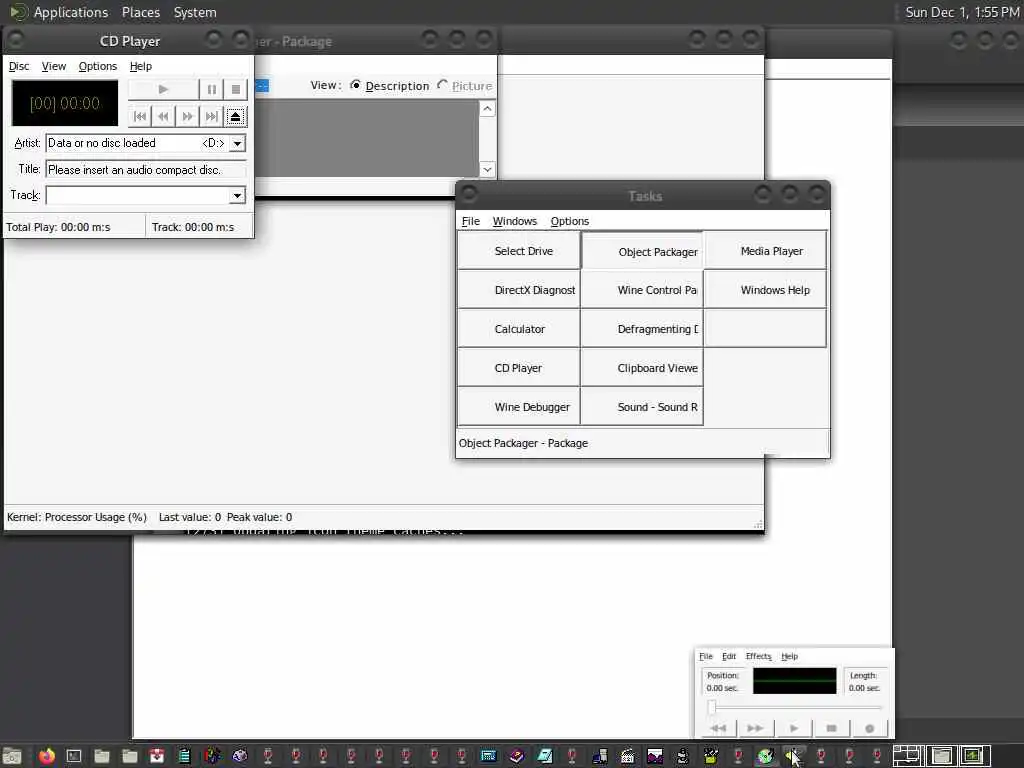Switch to the Sound Recorder task

tap(642, 407)
